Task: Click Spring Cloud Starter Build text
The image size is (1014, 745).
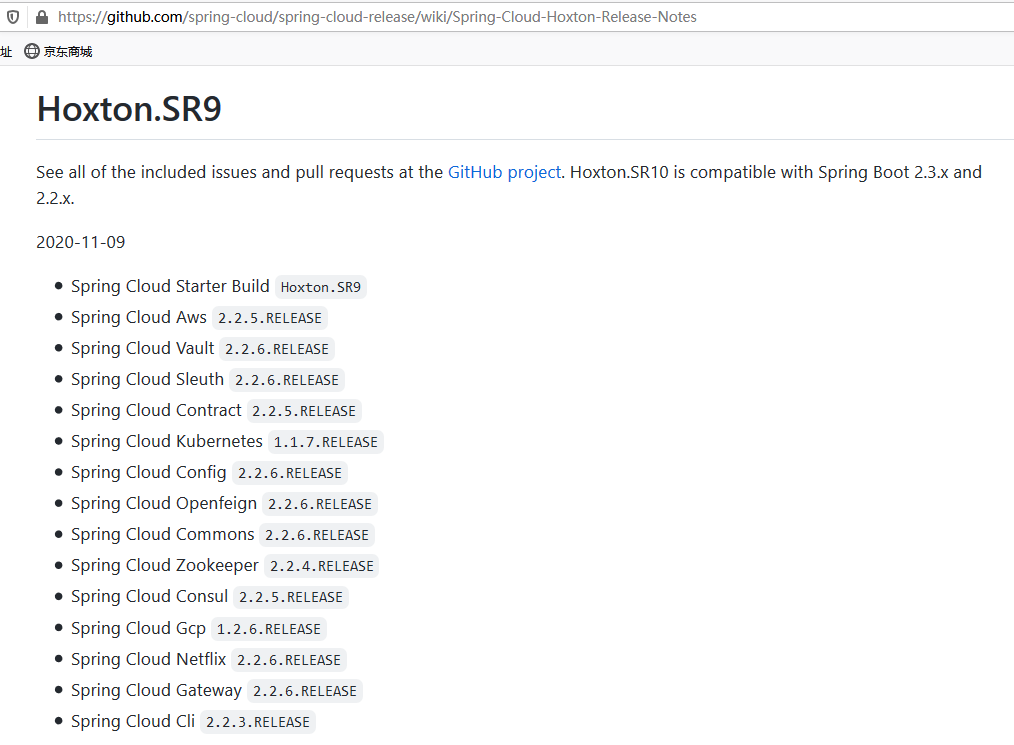Action: [170, 286]
